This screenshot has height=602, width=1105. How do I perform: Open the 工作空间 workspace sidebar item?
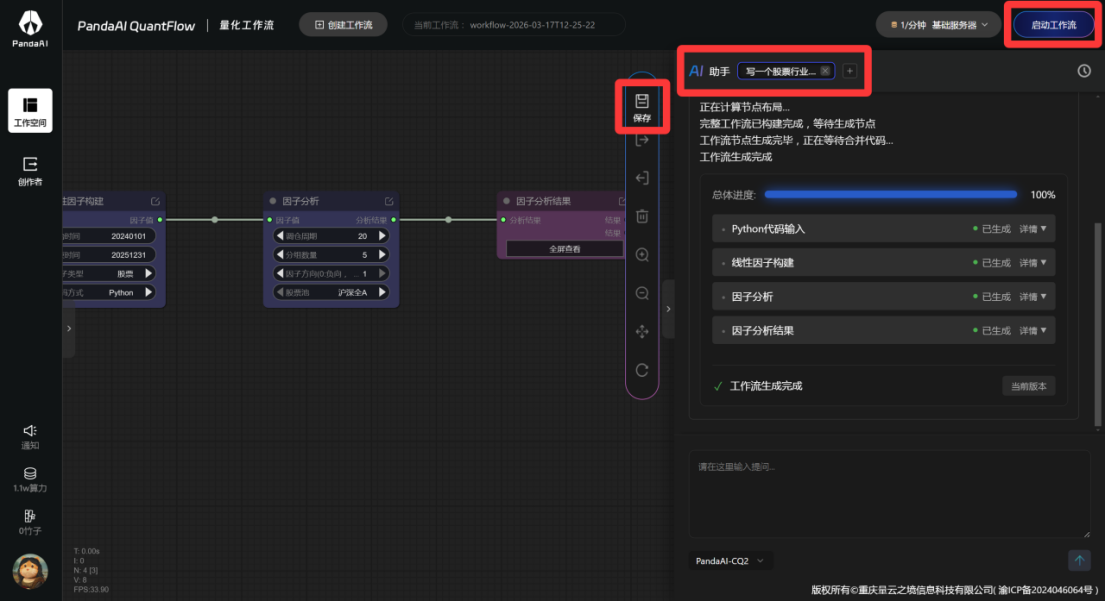pyautogui.click(x=30, y=111)
